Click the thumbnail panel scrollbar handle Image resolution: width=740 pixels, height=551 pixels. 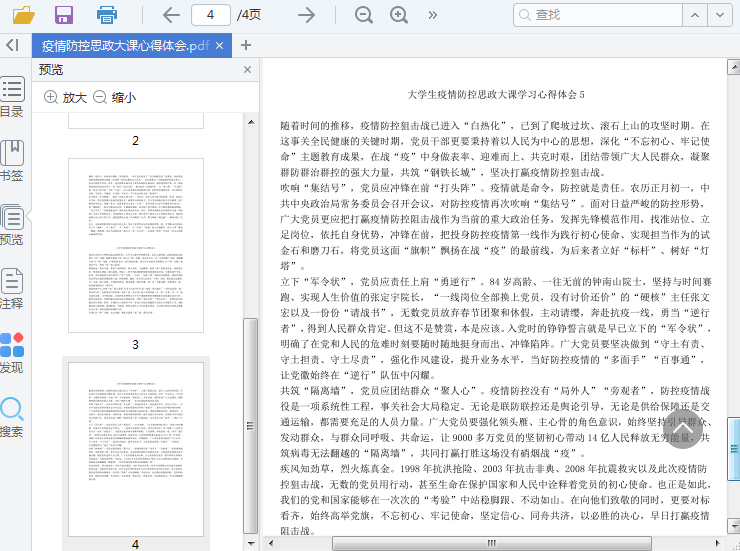(251, 426)
